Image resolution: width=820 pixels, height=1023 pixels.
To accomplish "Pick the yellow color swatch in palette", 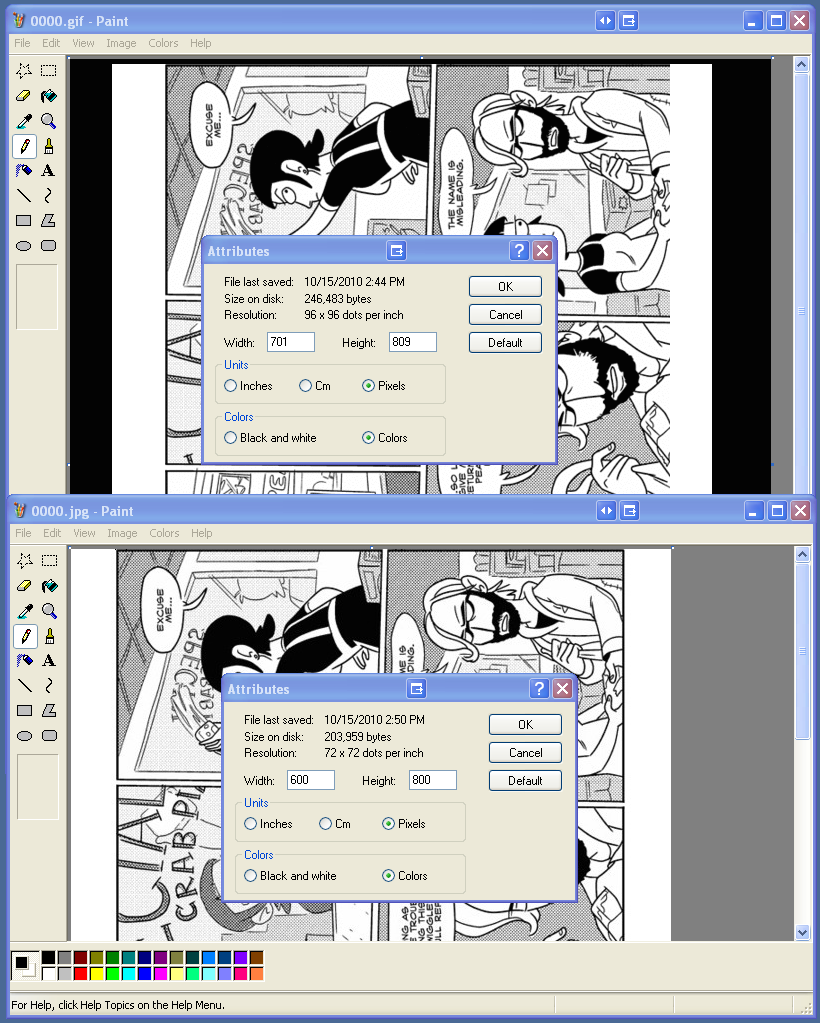I will tap(97, 973).
